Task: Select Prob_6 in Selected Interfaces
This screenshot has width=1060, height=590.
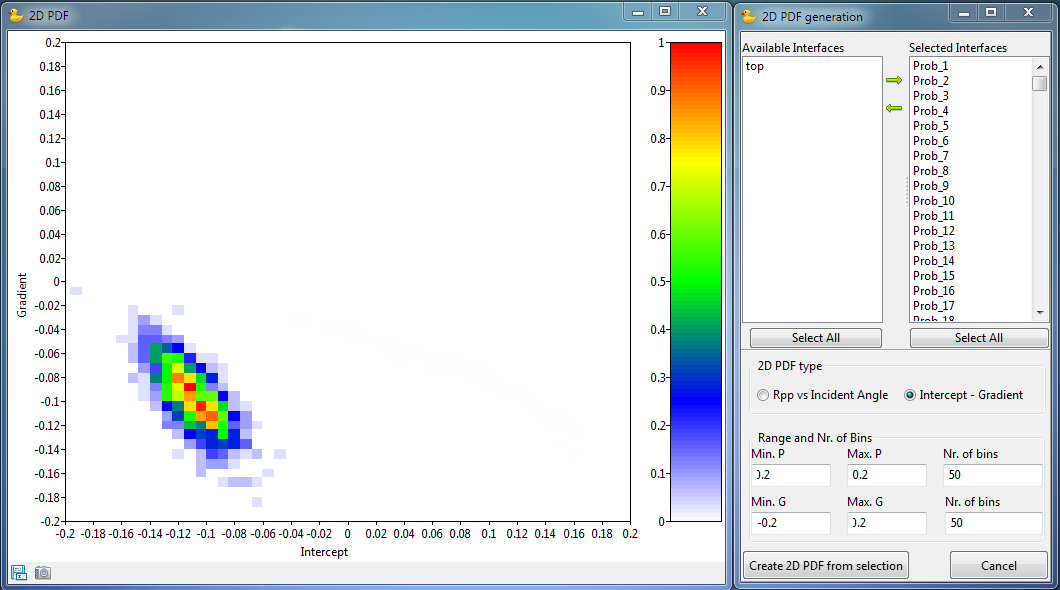Action: click(930, 141)
